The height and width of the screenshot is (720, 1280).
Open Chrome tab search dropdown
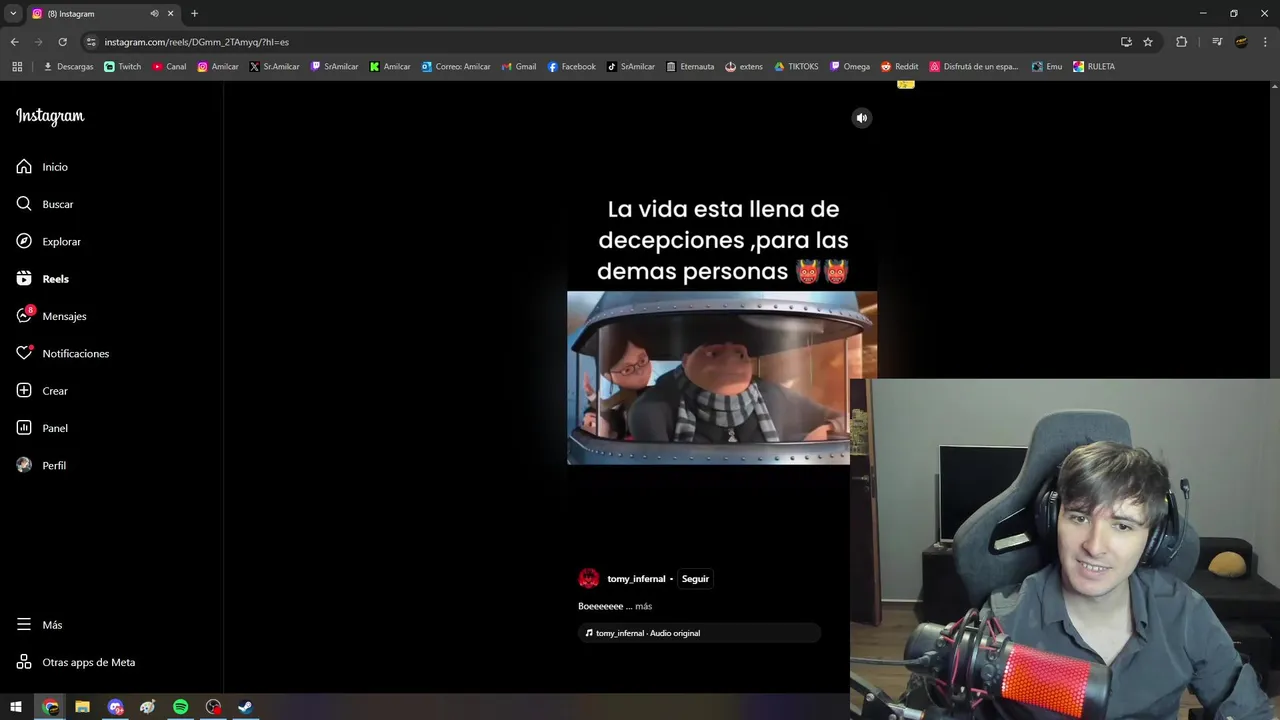(13, 14)
